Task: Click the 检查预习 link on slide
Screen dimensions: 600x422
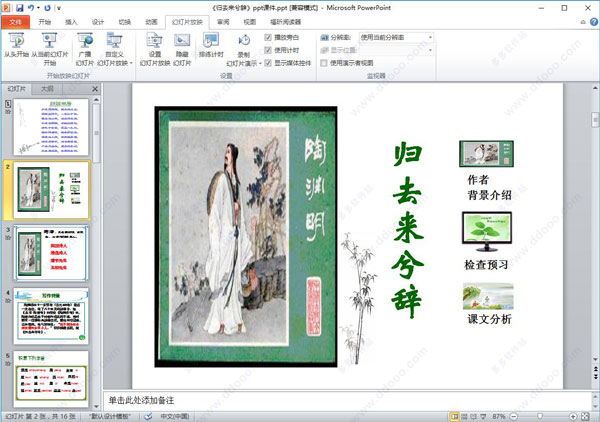Action: [x=487, y=265]
